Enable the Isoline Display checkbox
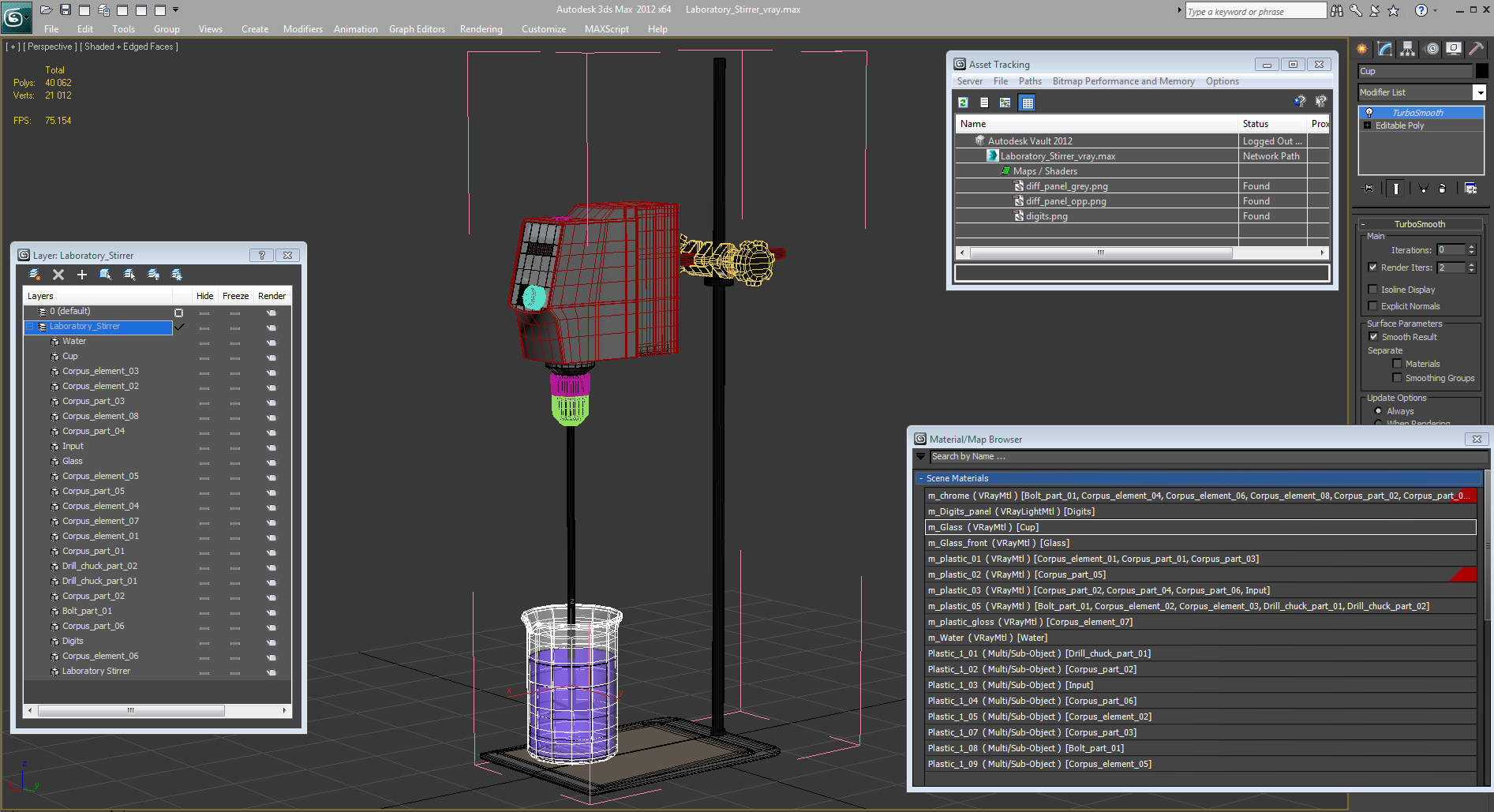The height and width of the screenshot is (812, 1494). click(1373, 290)
